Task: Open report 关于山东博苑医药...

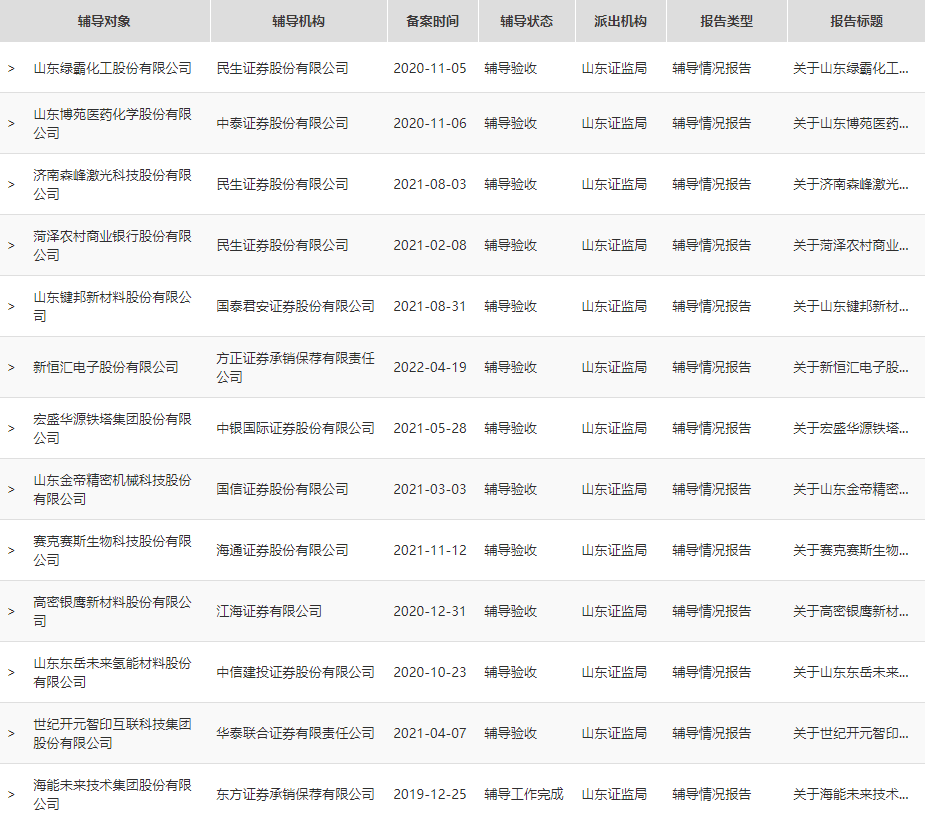Action: (851, 123)
